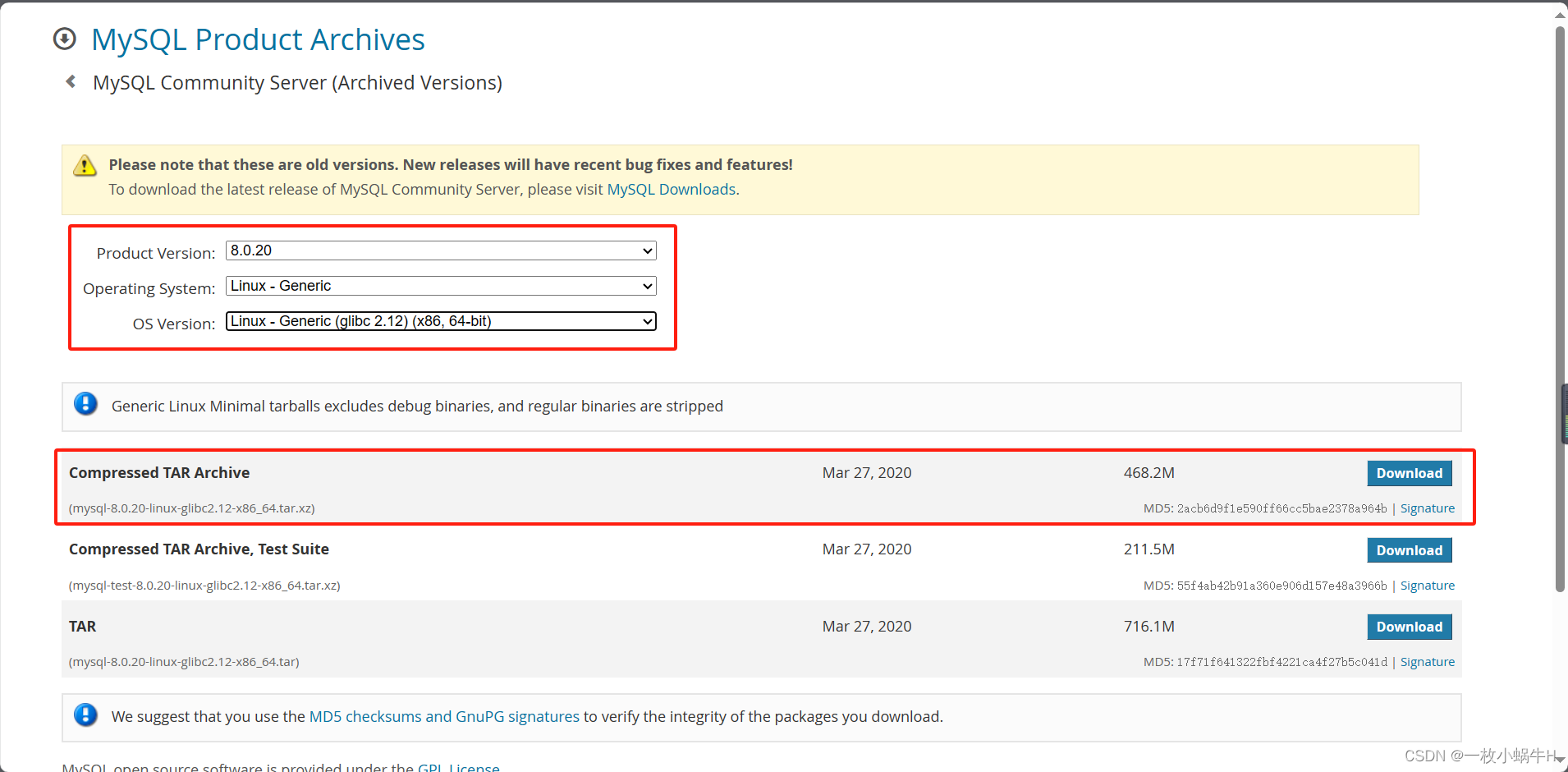Image resolution: width=1568 pixels, height=772 pixels.
Task: Download the 716.1M TAR package
Action: coord(1409,627)
